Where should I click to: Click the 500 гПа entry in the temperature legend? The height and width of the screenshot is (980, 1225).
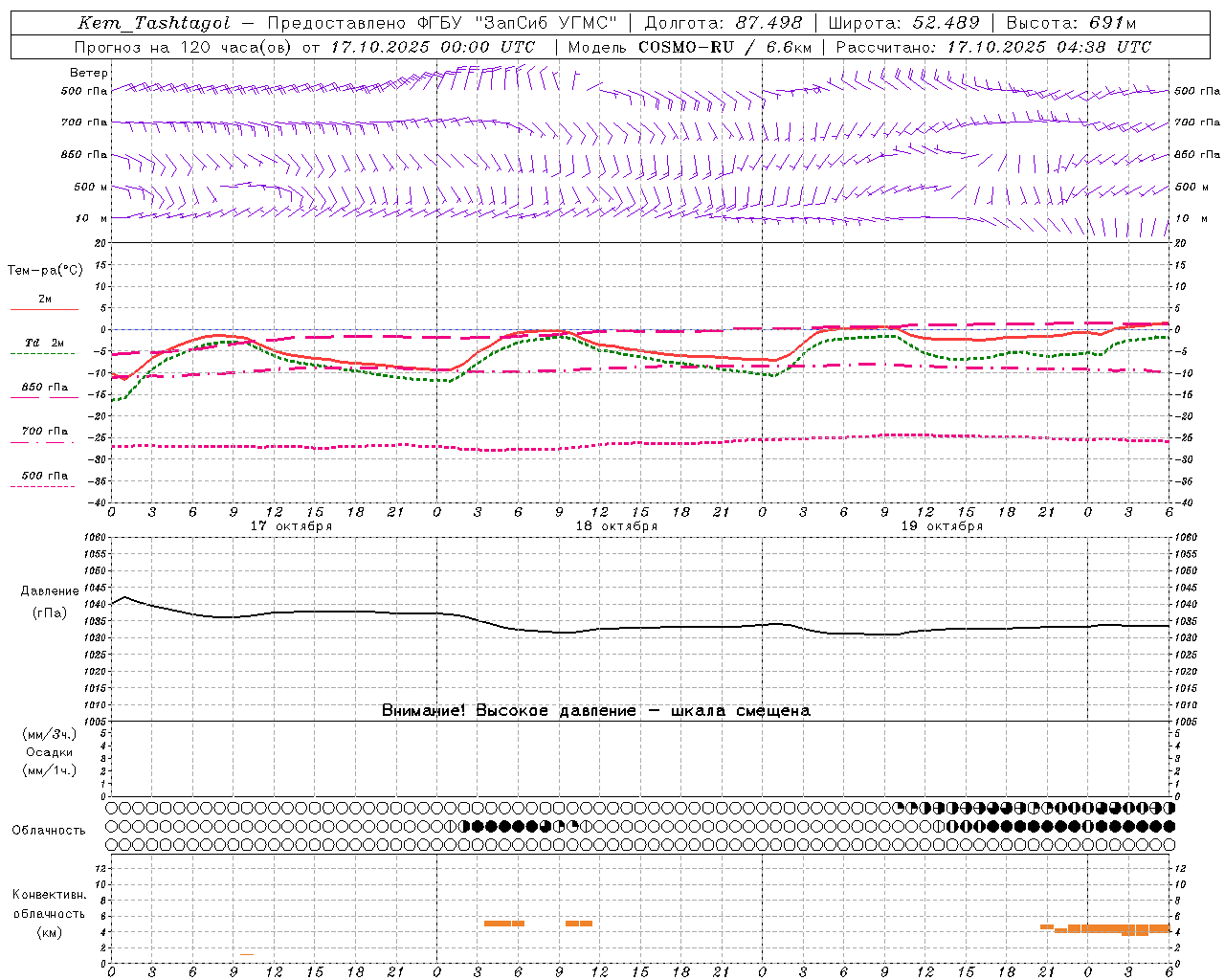click(x=44, y=476)
